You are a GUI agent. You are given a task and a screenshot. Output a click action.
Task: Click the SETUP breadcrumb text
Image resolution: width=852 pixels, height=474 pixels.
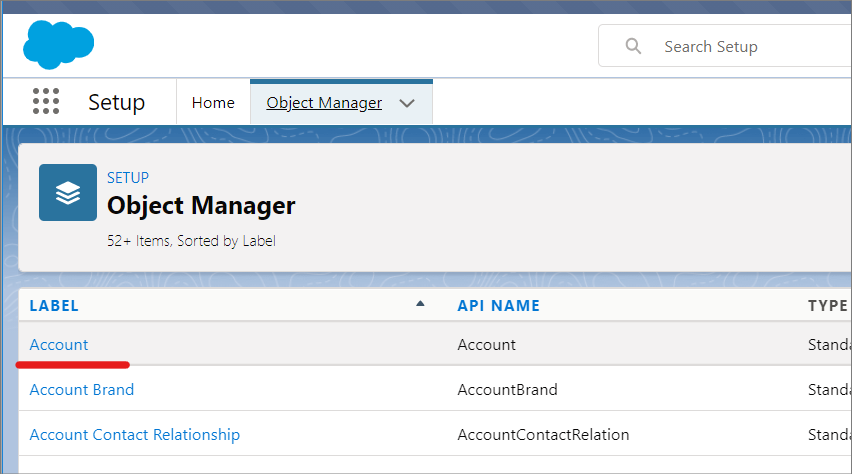(128, 178)
